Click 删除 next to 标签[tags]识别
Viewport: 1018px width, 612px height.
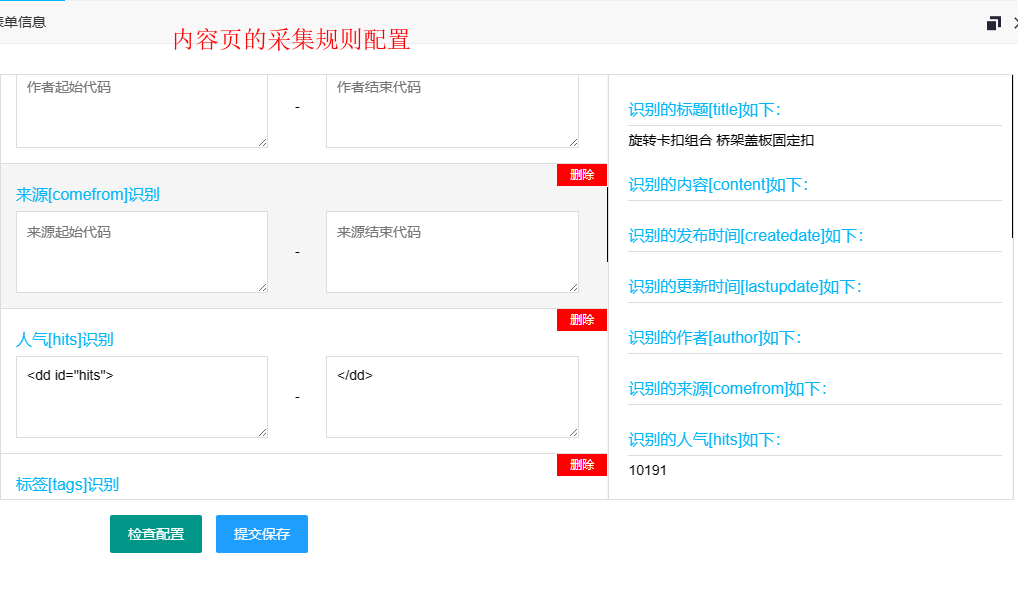pos(581,465)
